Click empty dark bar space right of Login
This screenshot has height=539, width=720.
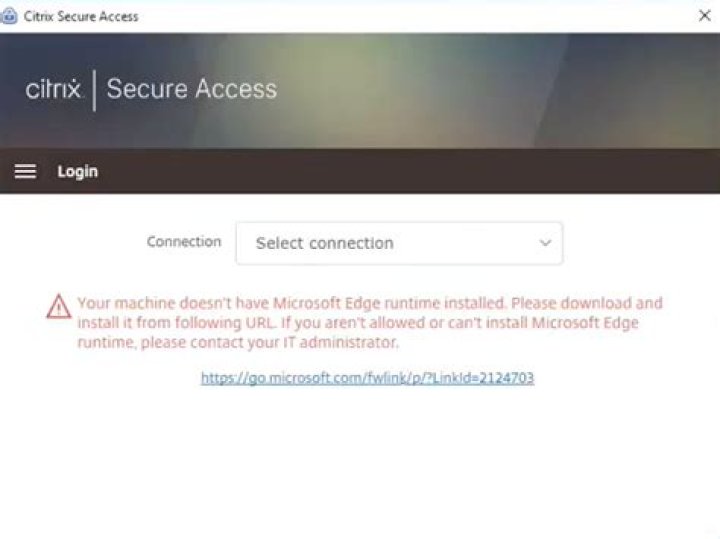400,171
